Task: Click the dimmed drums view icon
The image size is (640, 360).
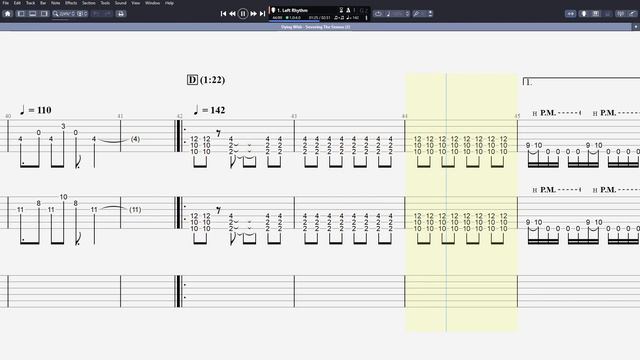Action: point(608,13)
